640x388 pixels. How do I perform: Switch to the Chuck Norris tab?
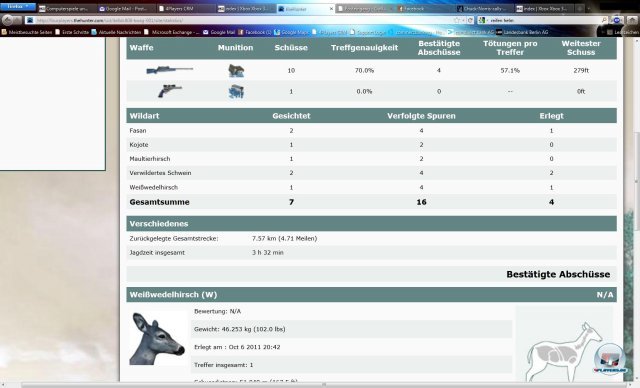click(484, 9)
